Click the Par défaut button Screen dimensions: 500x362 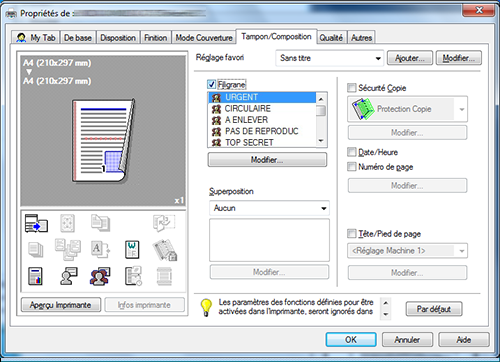[x=434, y=309]
